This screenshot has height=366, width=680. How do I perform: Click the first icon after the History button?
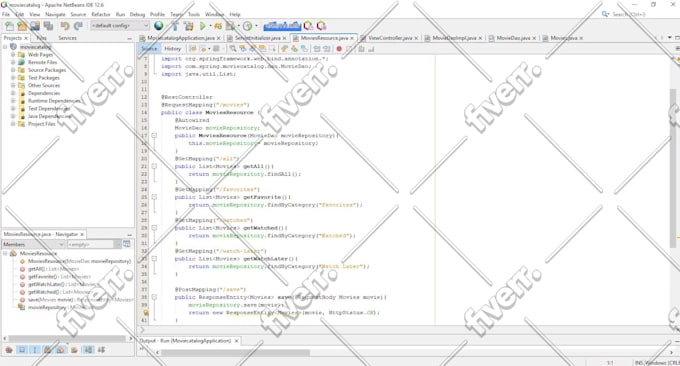point(193,49)
